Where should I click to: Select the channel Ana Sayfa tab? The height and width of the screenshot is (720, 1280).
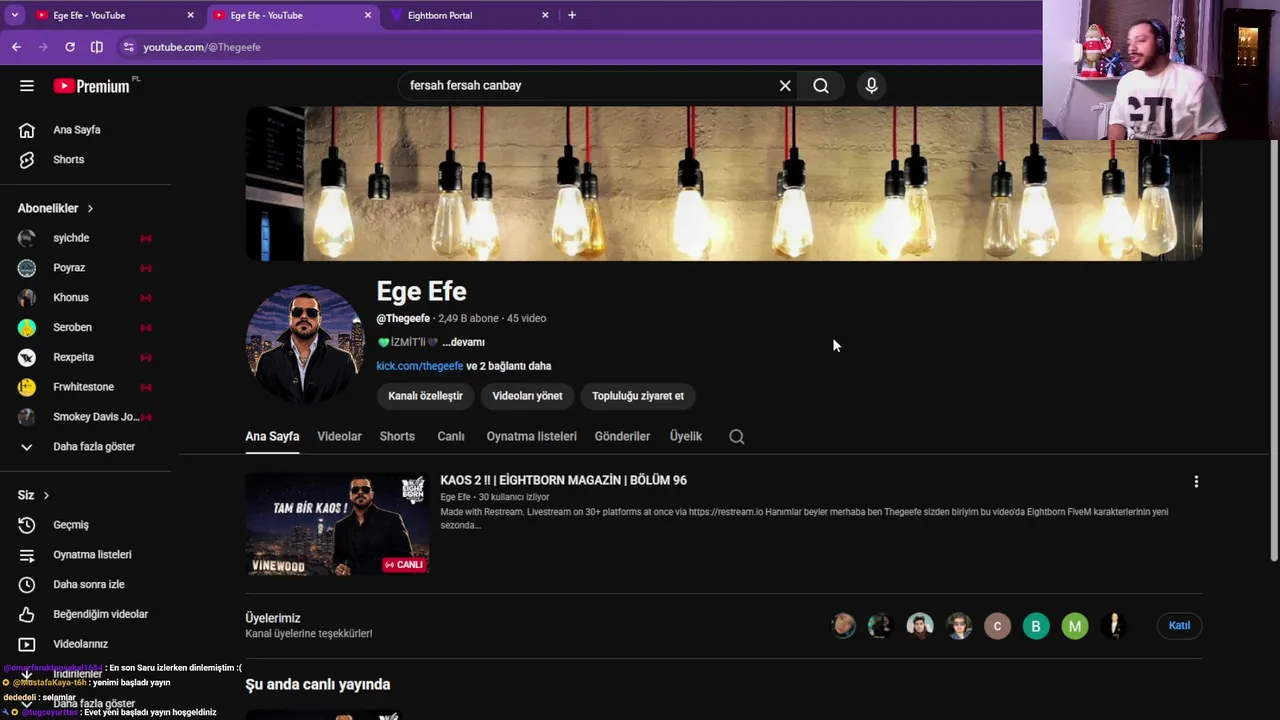click(x=272, y=437)
